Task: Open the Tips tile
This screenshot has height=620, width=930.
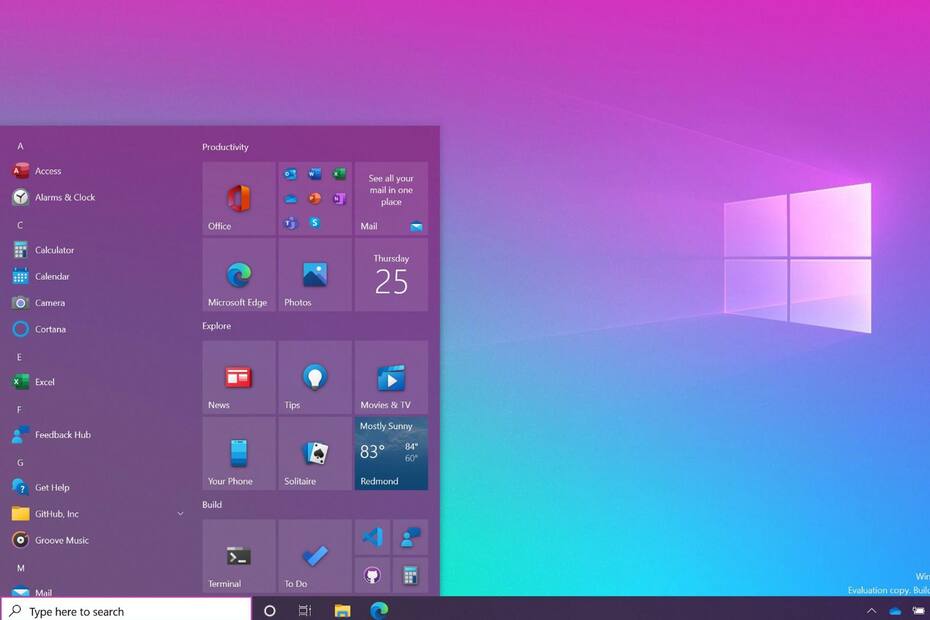Action: pyautogui.click(x=315, y=377)
